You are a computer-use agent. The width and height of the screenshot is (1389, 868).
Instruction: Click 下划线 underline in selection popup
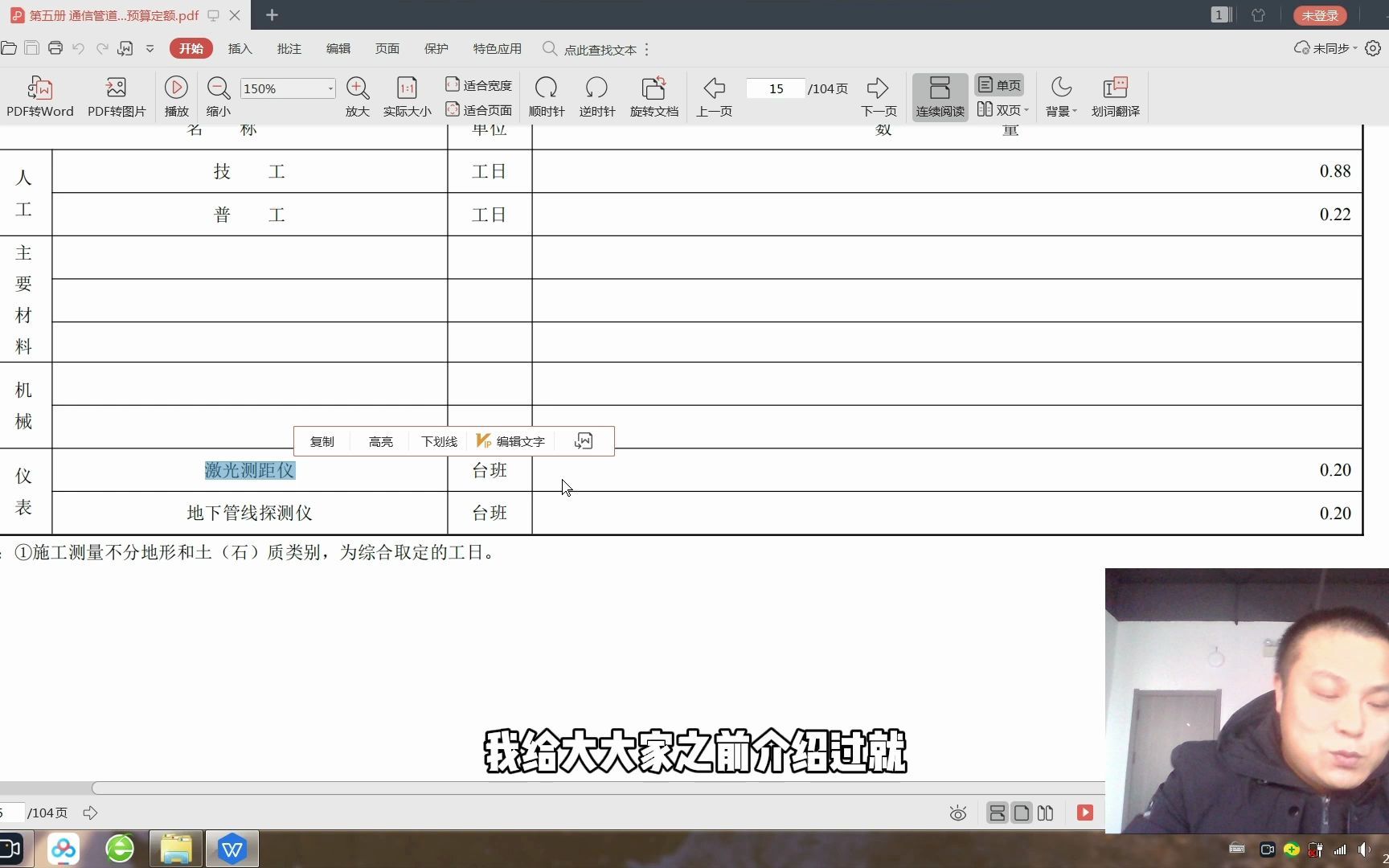440,441
